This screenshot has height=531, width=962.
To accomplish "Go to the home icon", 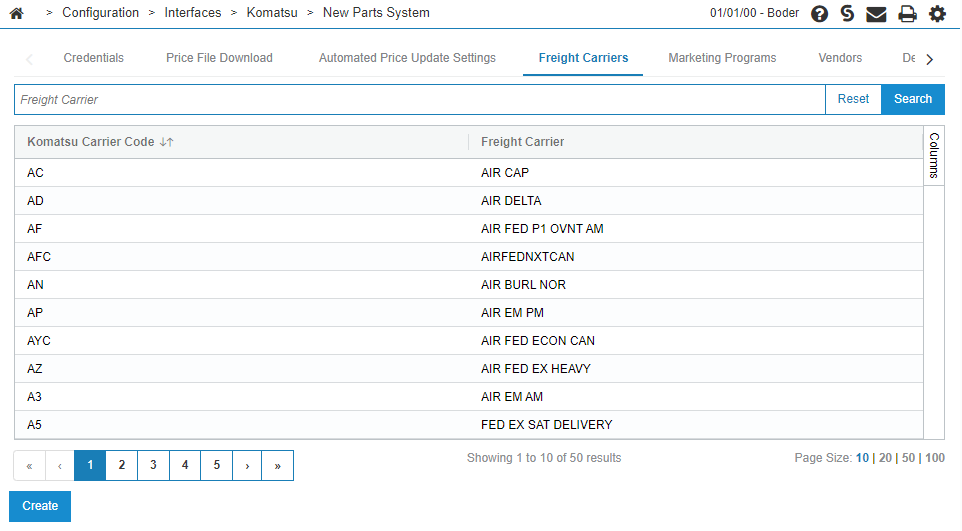I will point(17,13).
